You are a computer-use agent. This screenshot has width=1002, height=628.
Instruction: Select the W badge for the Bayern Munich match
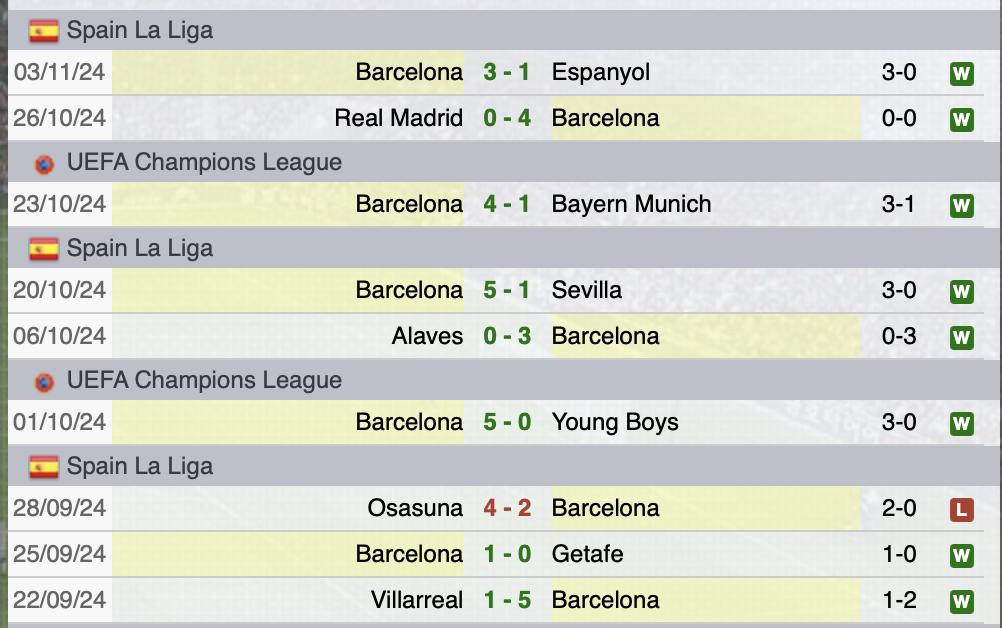pyautogui.click(x=961, y=203)
